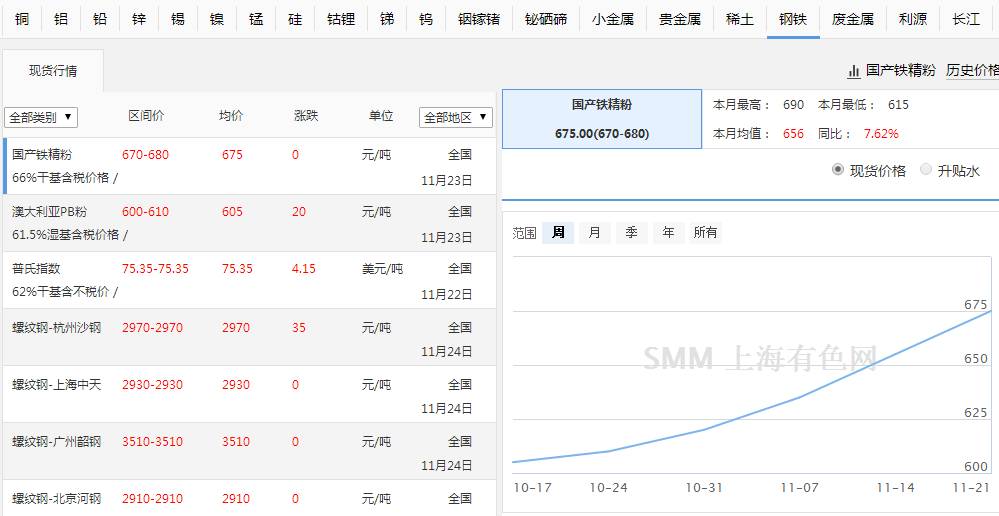Click the 2970-2970 price range cell

pos(152,328)
